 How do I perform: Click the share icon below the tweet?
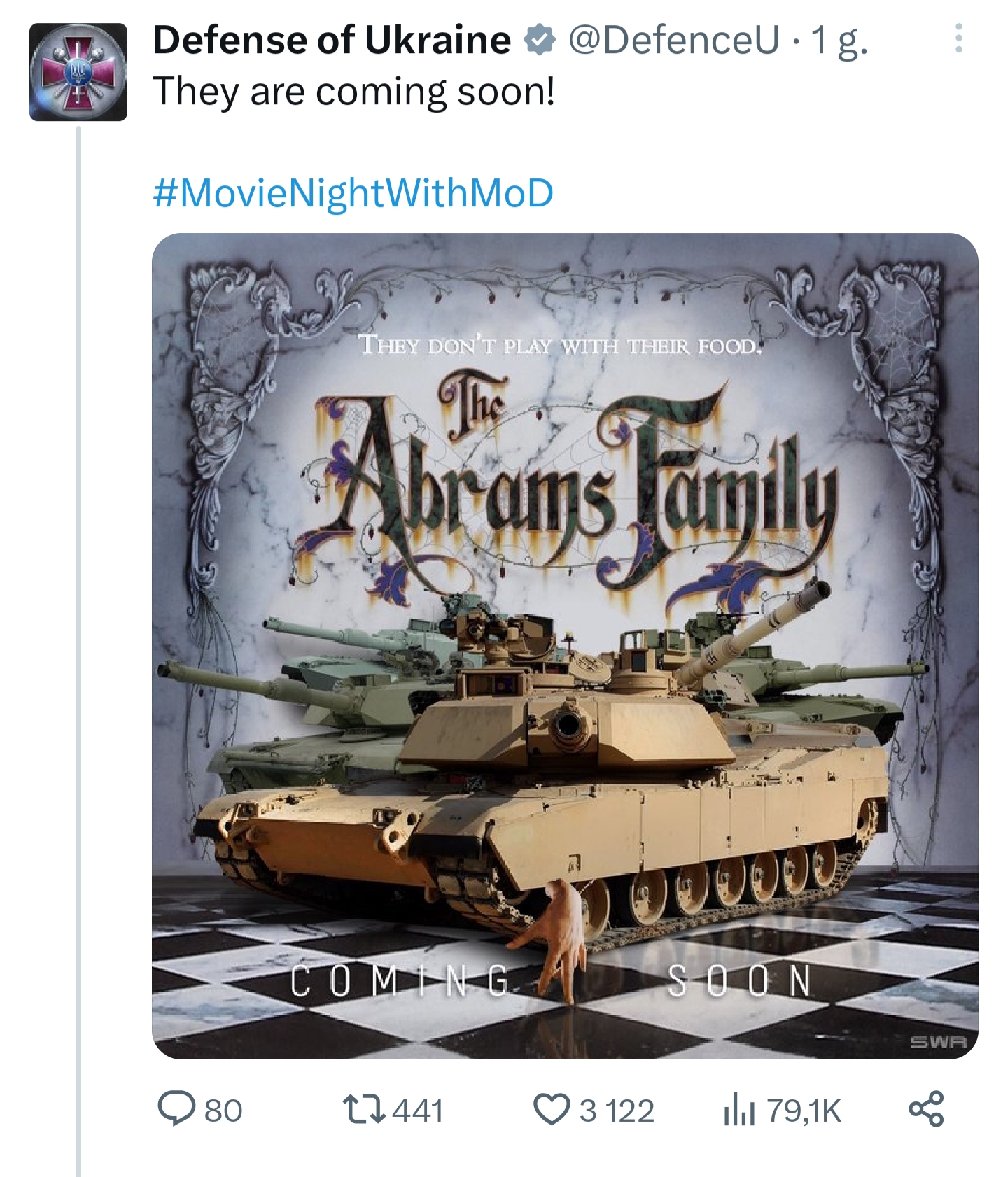tap(926, 1109)
